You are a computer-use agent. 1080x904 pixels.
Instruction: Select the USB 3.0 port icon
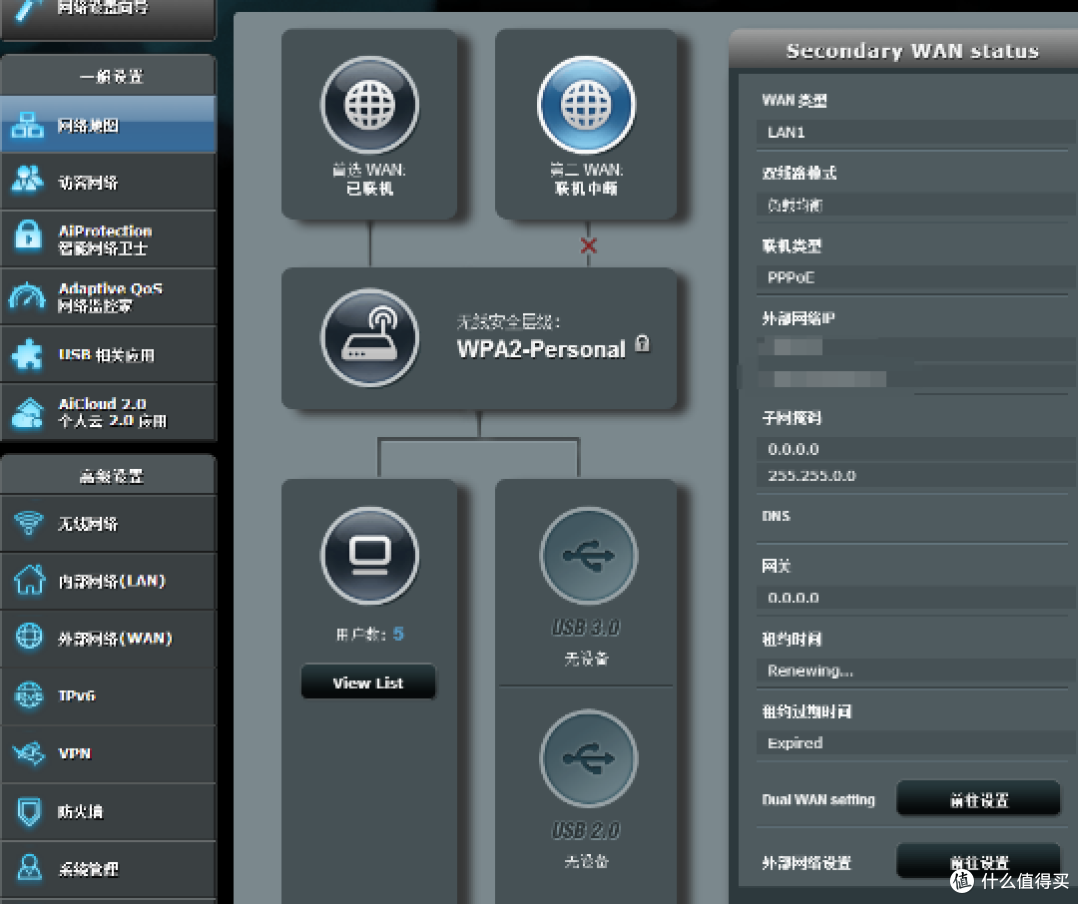point(588,556)
